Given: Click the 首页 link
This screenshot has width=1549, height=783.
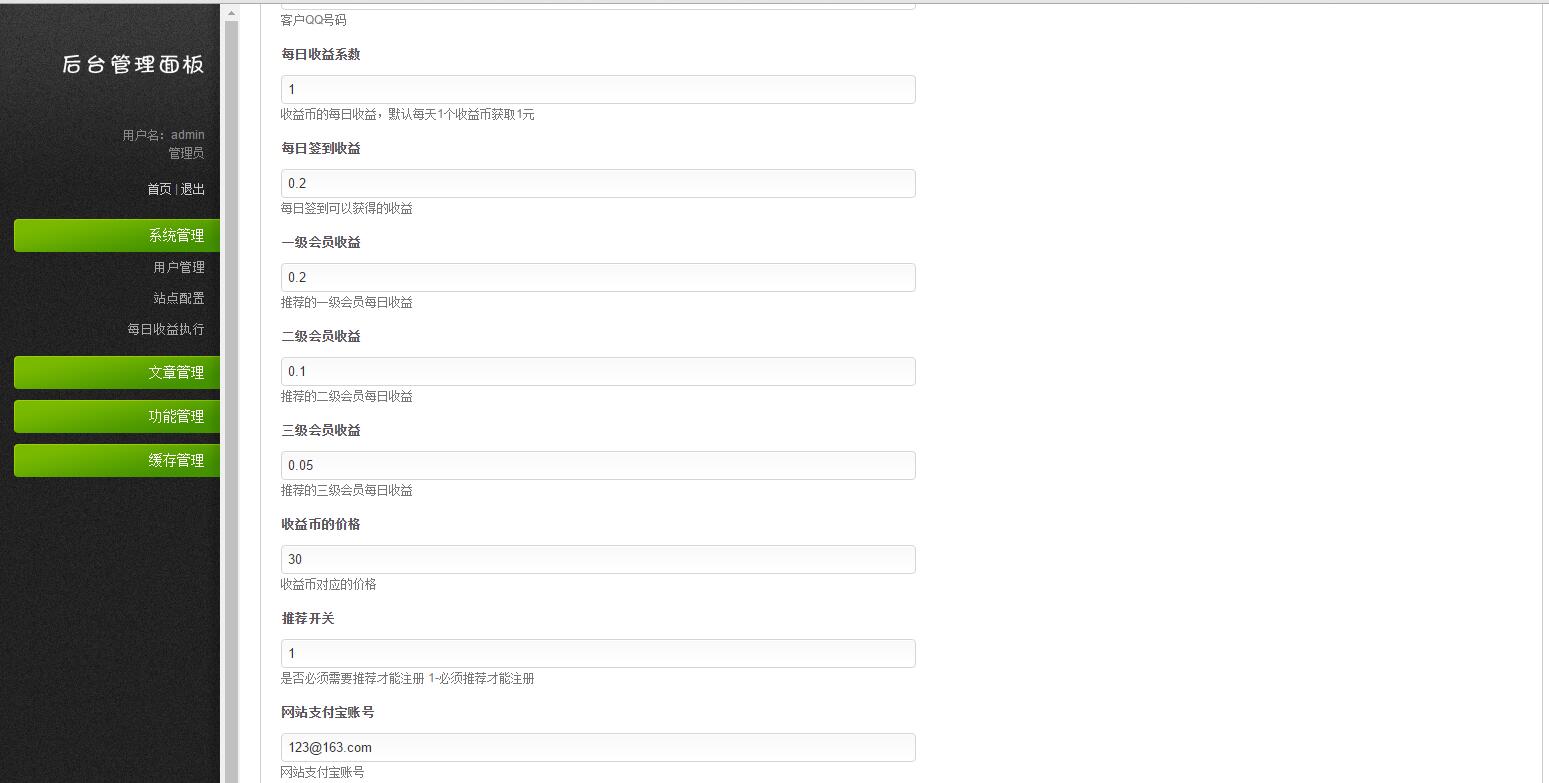Looking at the screenshot, I should click(x=159, y=189).
